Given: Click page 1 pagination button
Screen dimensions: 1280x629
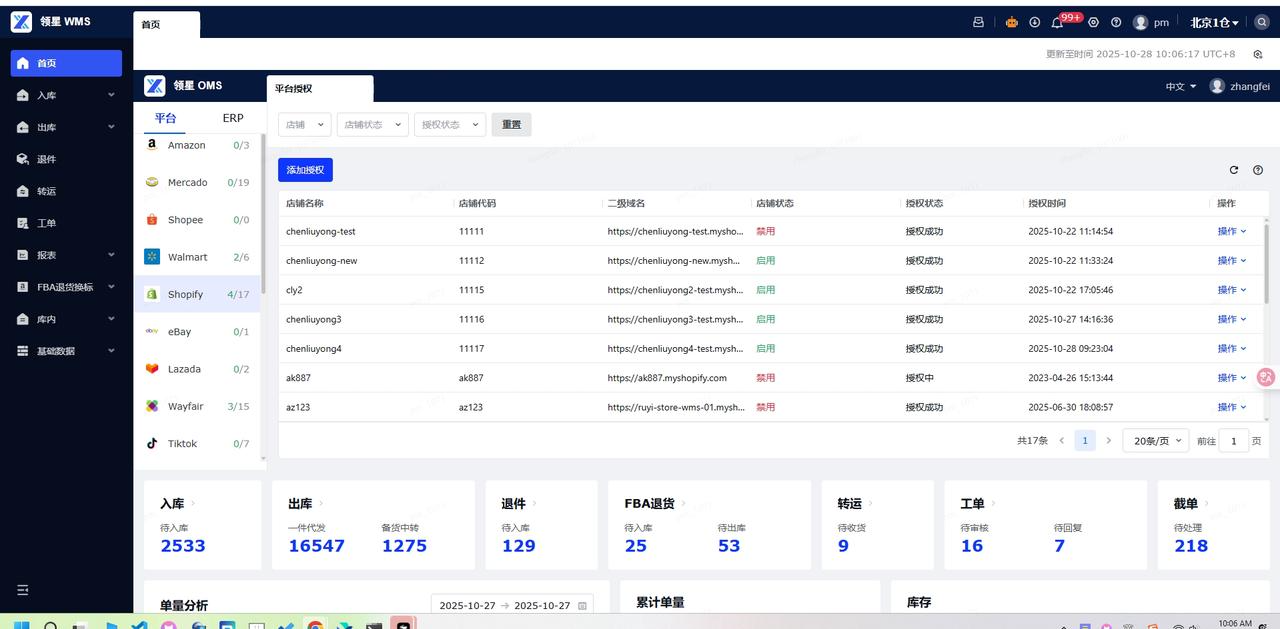Looking at the screenshot, I should (1084, 440).
